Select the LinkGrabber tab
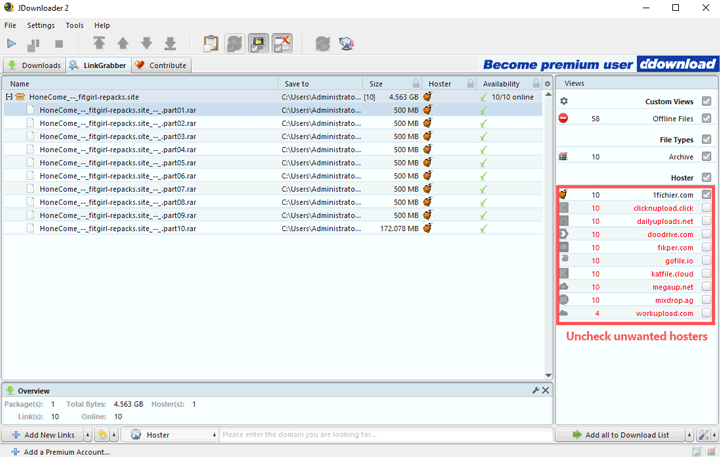The height and width of the screenshot is (457, 720). tap(98, 65)
